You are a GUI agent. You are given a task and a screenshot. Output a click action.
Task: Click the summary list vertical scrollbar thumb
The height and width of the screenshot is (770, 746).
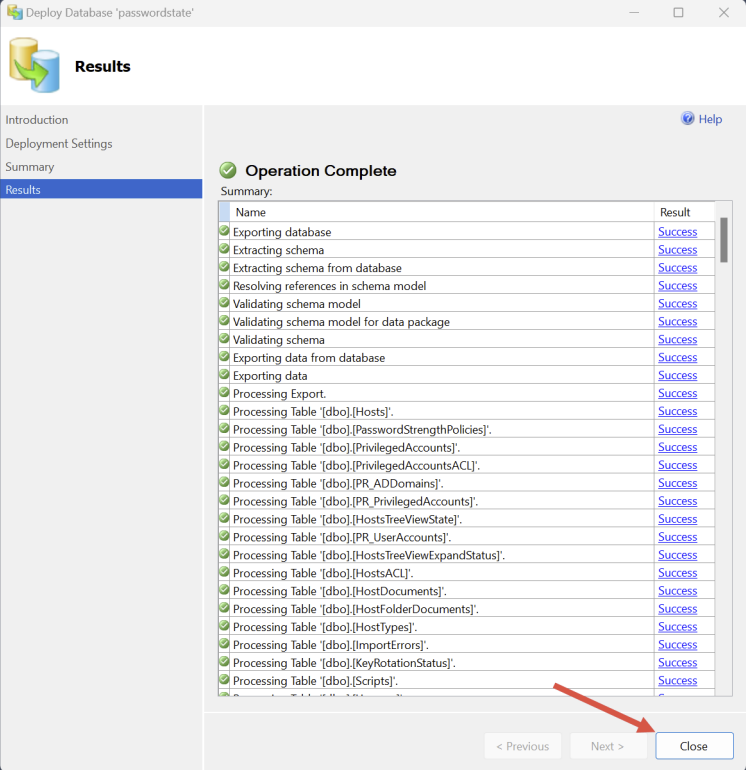[x=724, y=240]
